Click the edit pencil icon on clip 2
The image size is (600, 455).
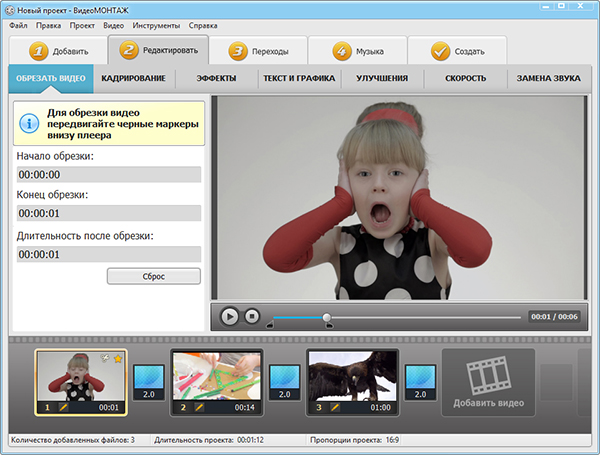point(198,408)
